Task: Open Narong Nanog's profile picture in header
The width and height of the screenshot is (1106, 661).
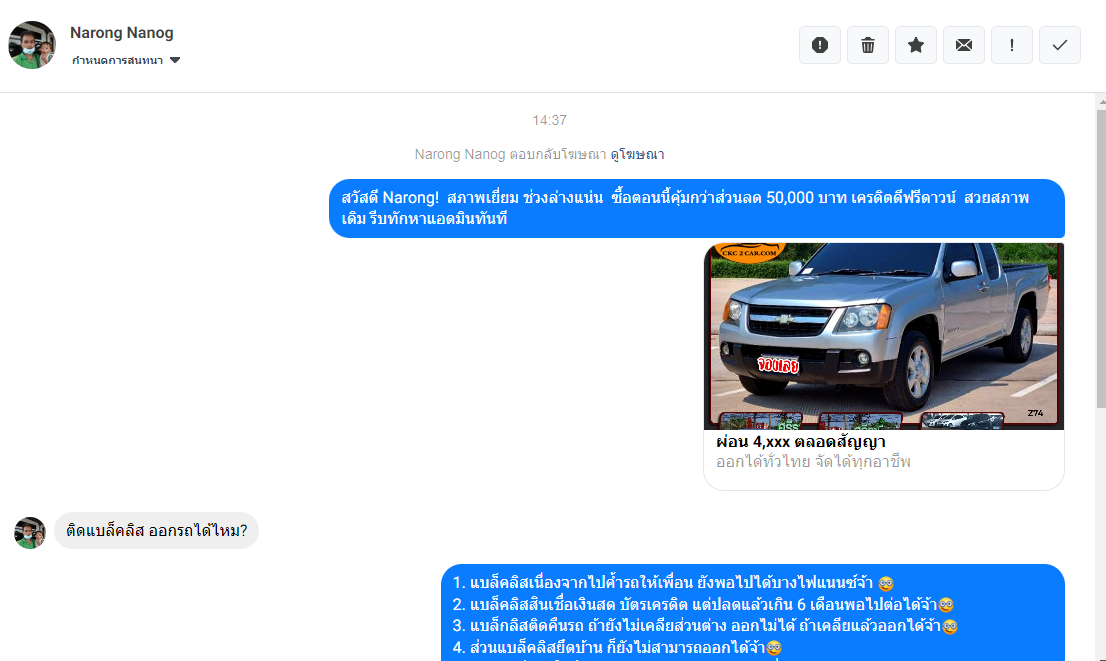Action: coord(32,45)
